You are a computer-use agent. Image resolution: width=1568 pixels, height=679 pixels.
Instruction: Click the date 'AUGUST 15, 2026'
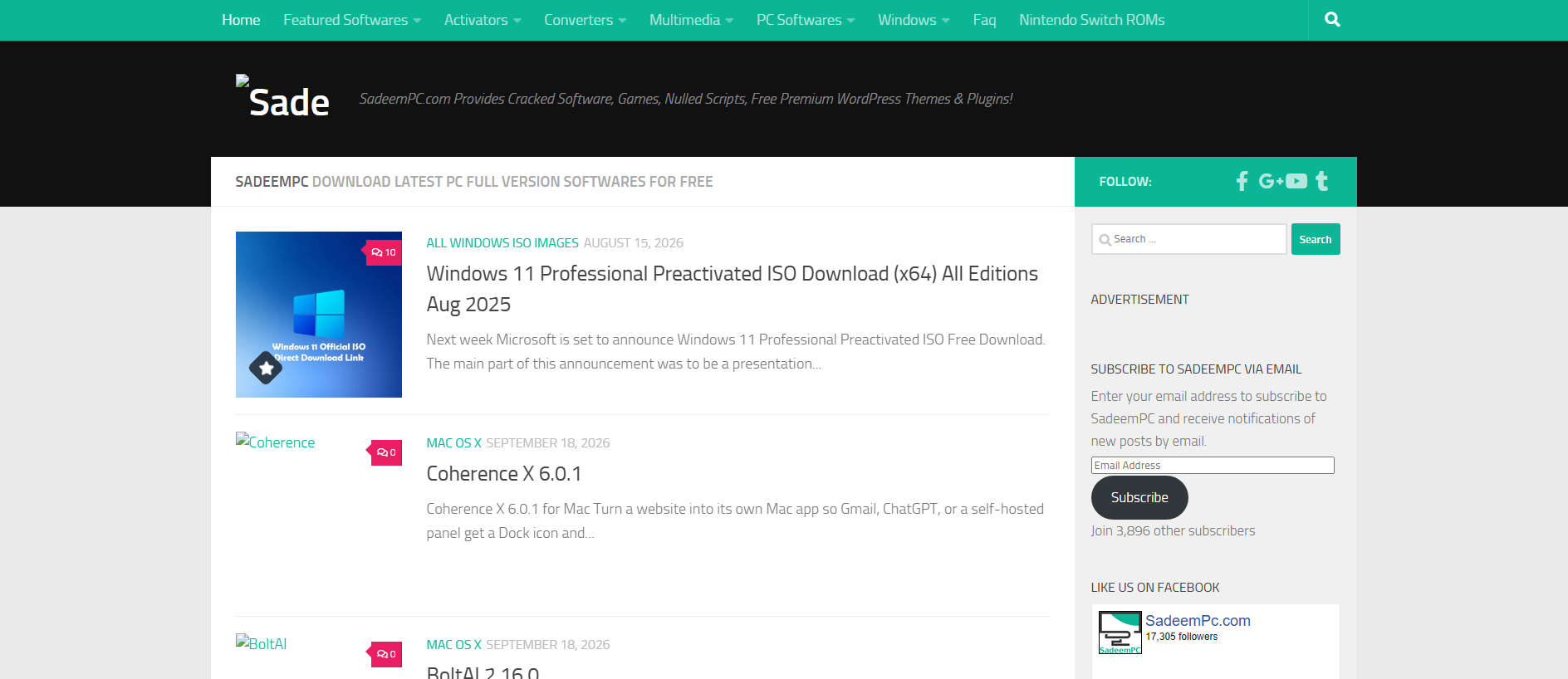(634, 243)
